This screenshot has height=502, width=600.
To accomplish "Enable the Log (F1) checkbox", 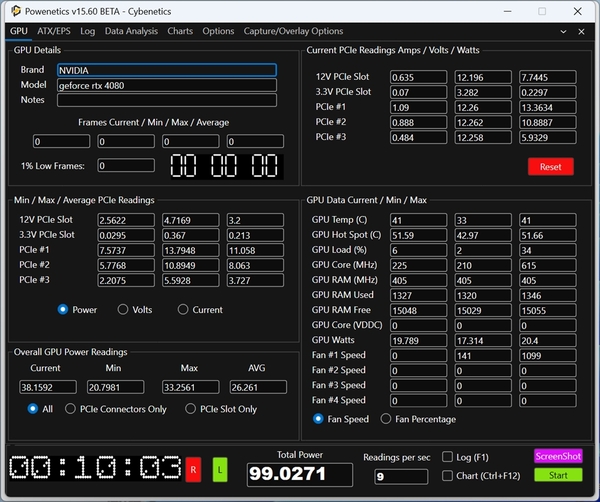I will coord(448,457).
